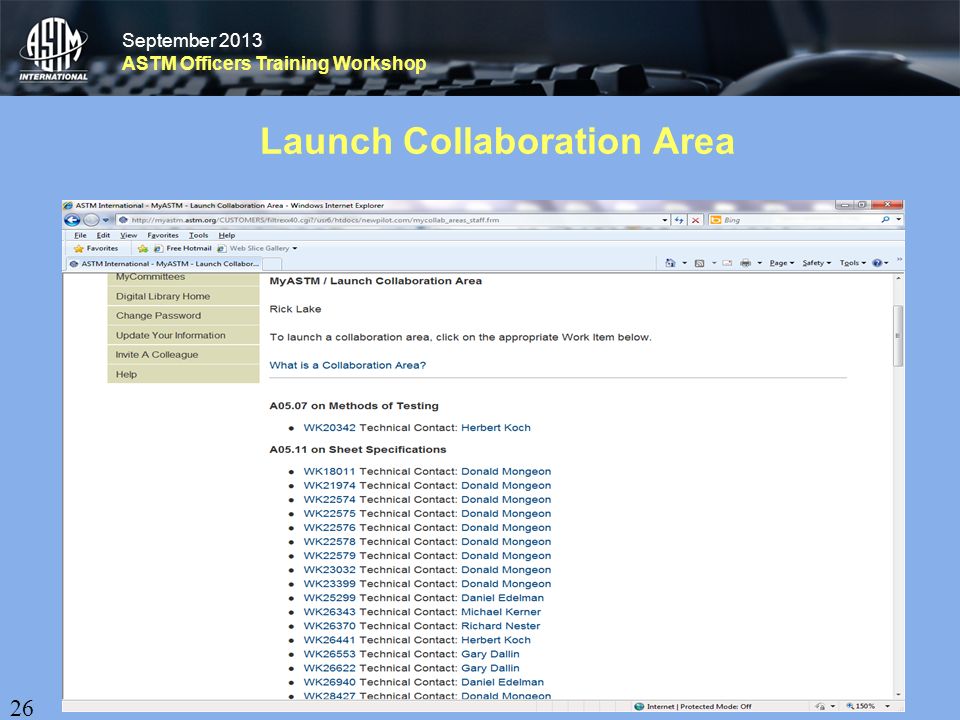Viewport: 960px width, 720px height.
Task: Open the Print options dropdown arrow
Action: pyautogui.click(x=760, y=263)
